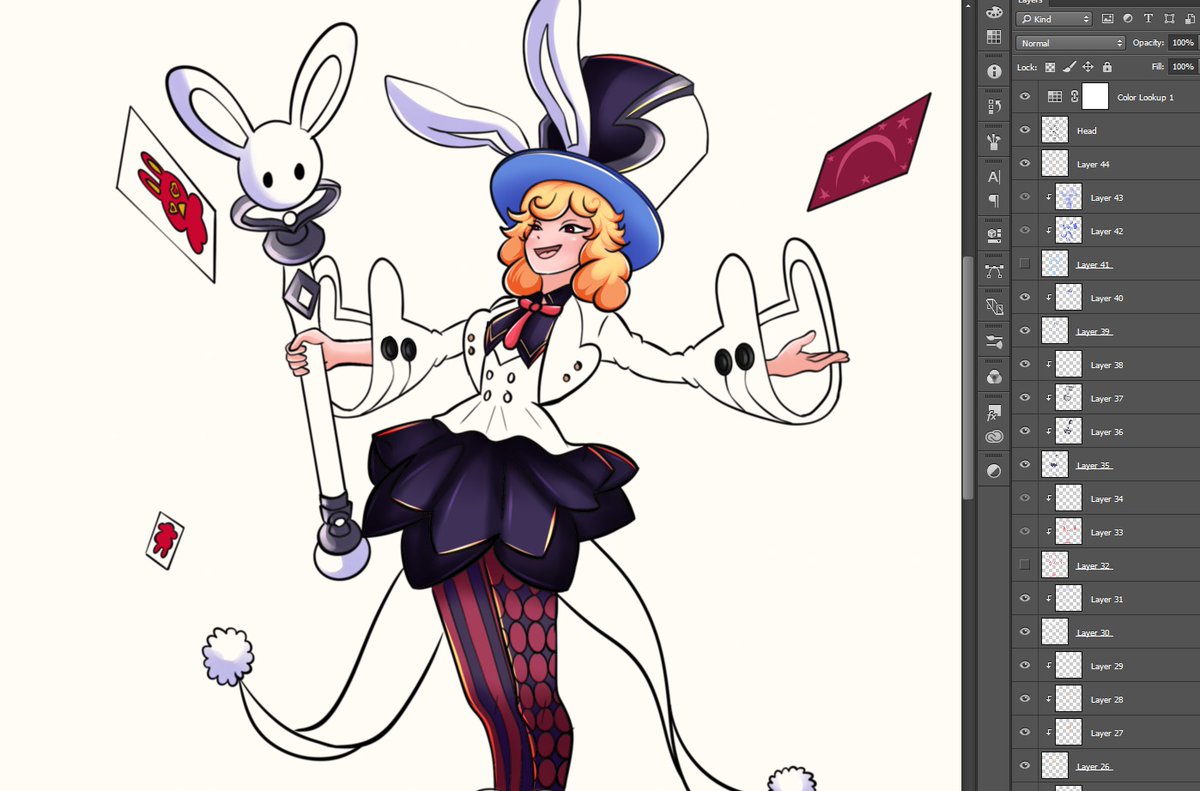Hide Layer 35 with its eye icon

point(1024,465)
